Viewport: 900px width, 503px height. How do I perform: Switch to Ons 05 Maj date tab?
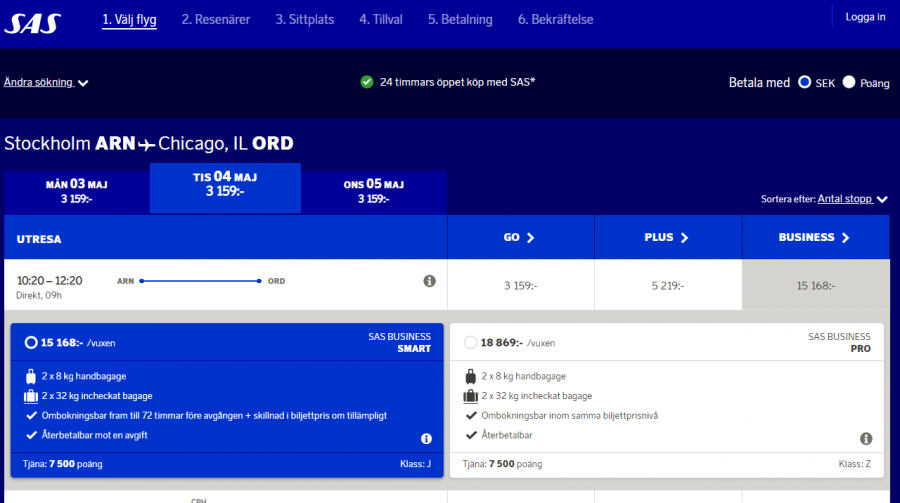click(373, 191)
